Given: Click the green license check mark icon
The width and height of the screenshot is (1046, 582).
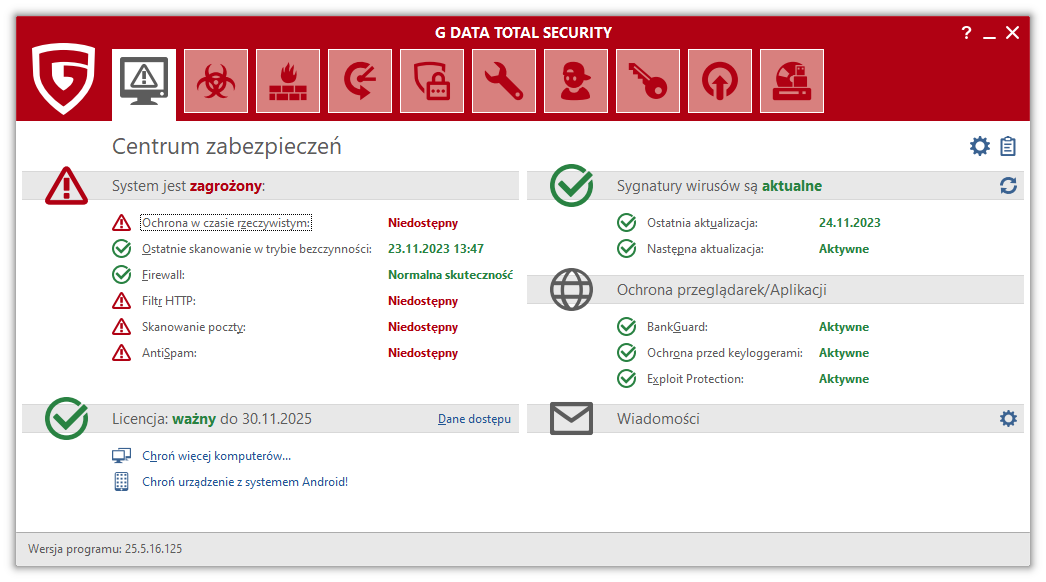Looking at the screenshot, I should 67,418.
